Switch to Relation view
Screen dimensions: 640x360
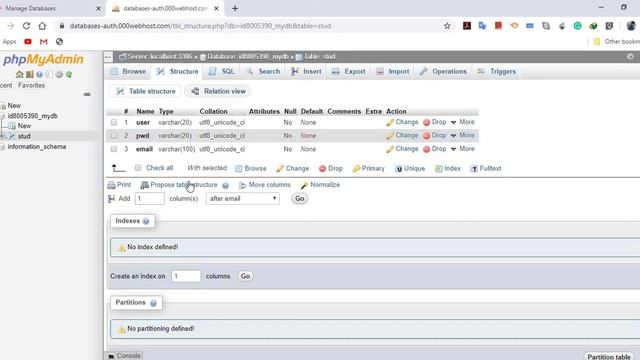[x=218, y=91]
